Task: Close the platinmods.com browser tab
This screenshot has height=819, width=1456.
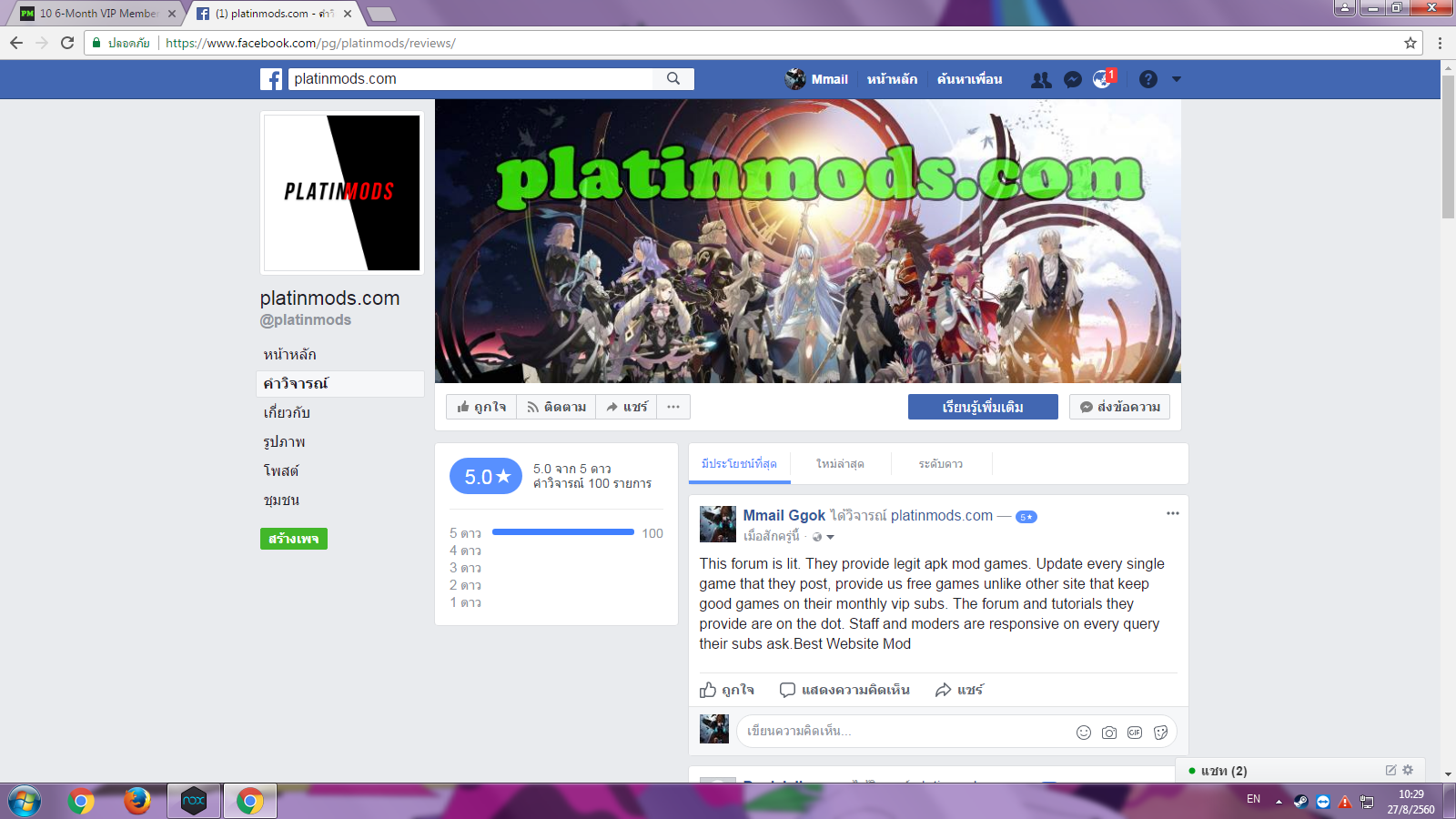Action: point(348,14)
